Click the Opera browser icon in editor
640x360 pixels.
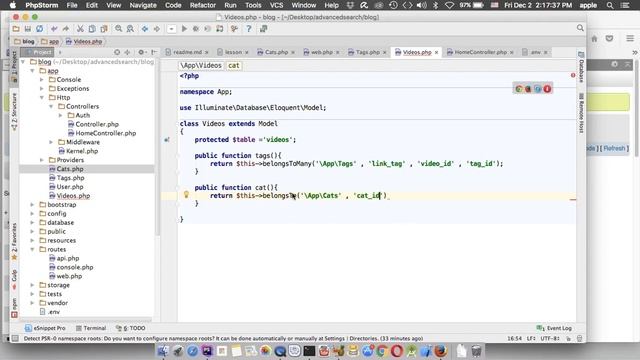547,89
